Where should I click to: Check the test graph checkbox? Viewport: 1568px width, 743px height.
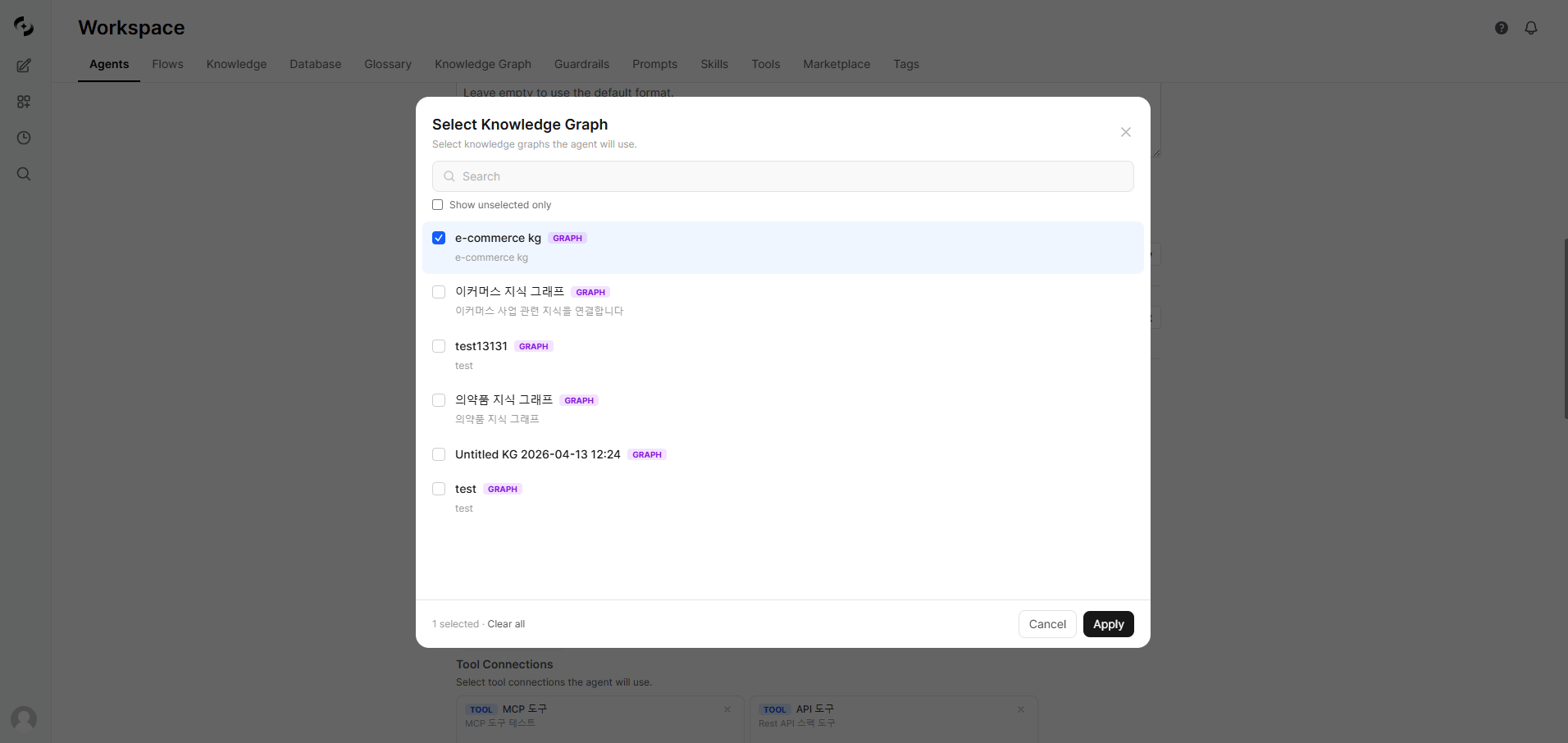(439, 489)
